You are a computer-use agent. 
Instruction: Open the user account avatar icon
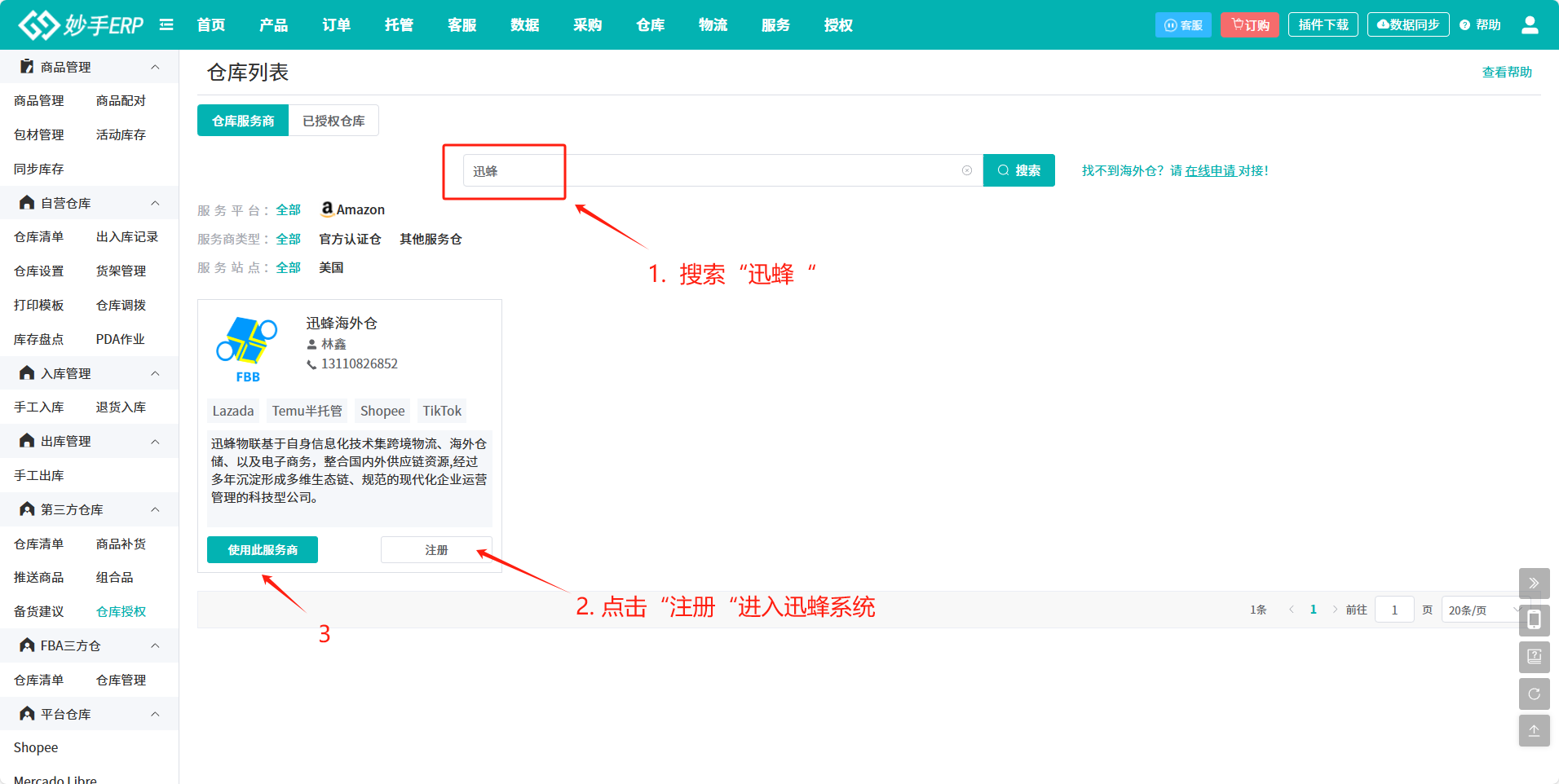click(x=1530, y=25)
